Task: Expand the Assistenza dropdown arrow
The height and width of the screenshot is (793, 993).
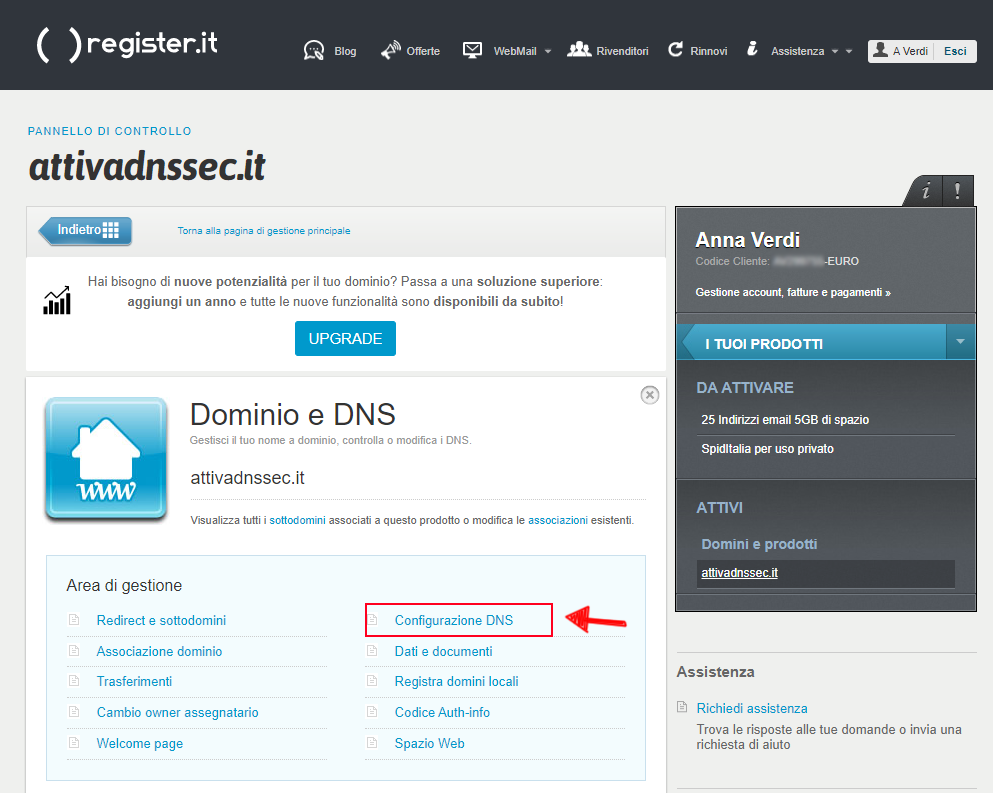Action: click(x=835, y=51)
